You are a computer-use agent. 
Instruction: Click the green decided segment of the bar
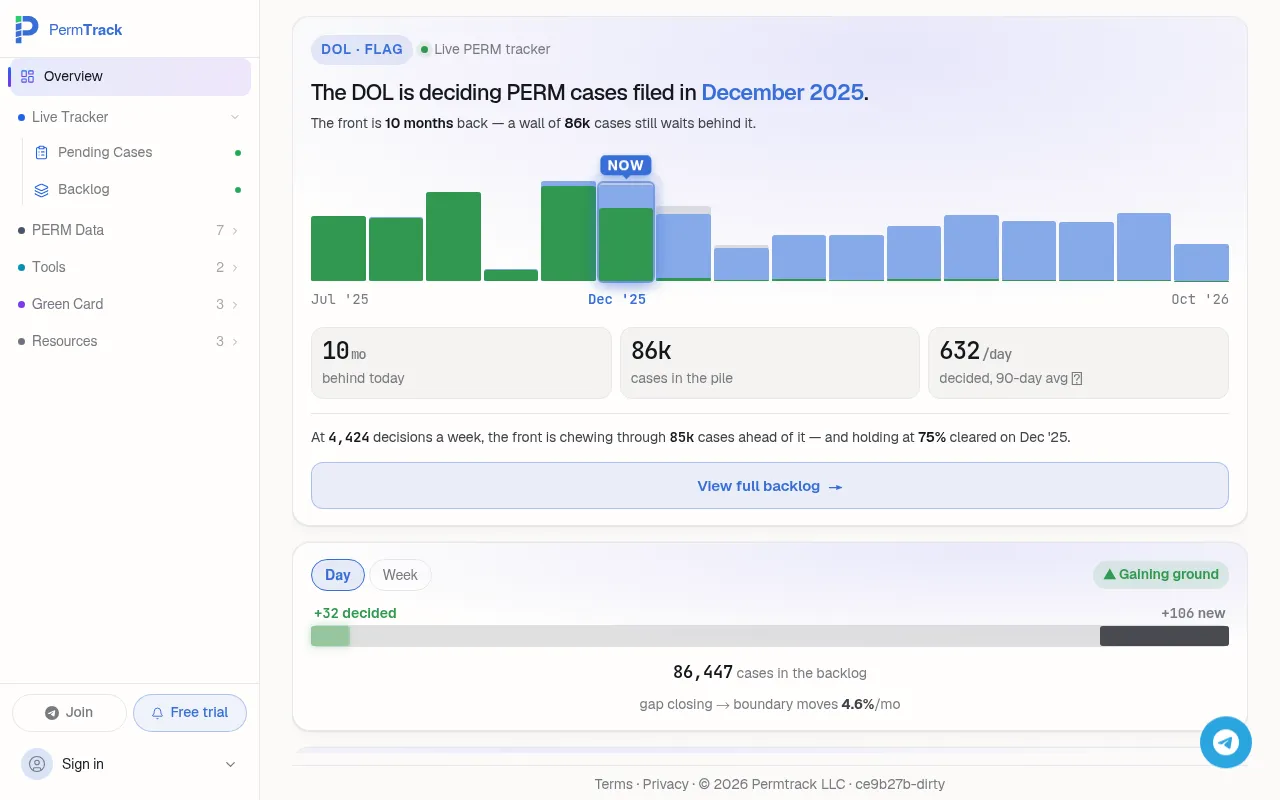click(x=330, y=636)
